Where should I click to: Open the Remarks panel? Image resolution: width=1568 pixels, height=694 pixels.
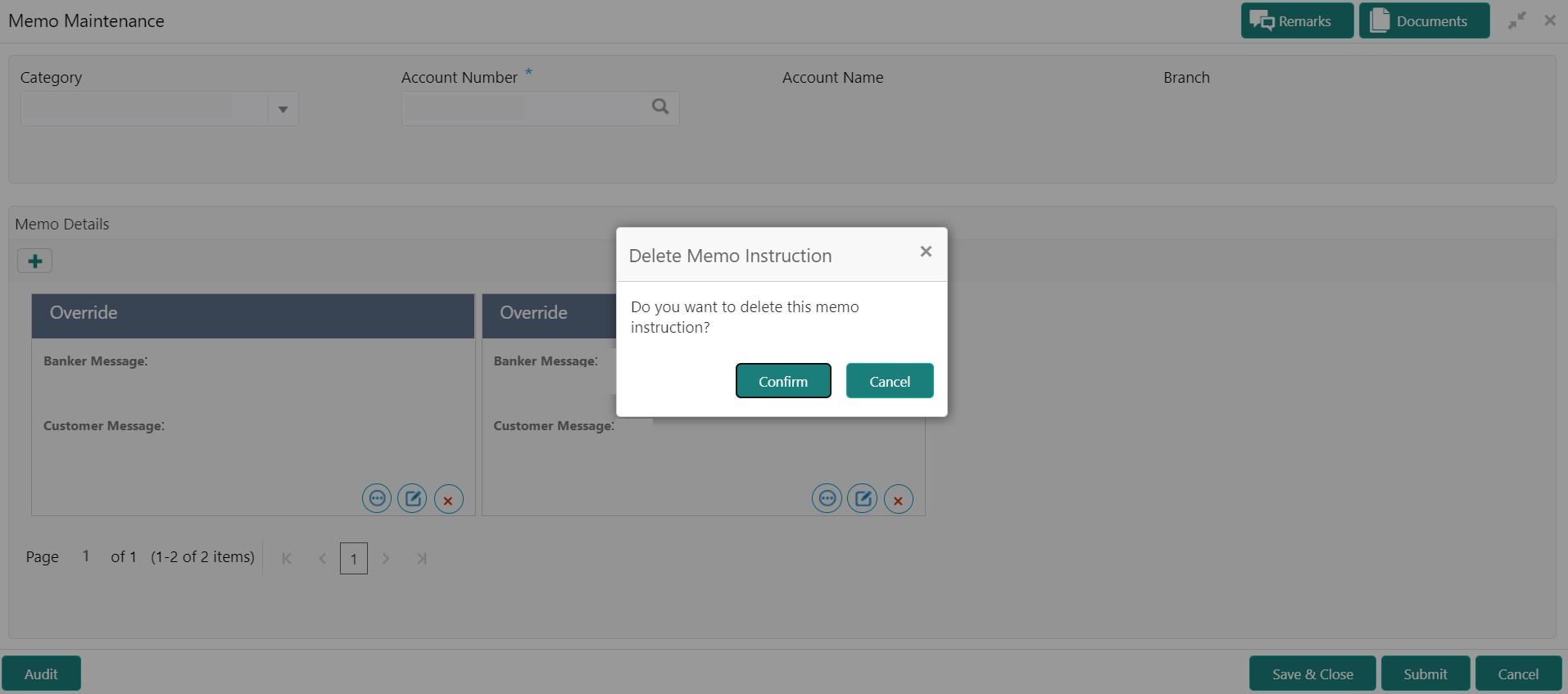1297,20
